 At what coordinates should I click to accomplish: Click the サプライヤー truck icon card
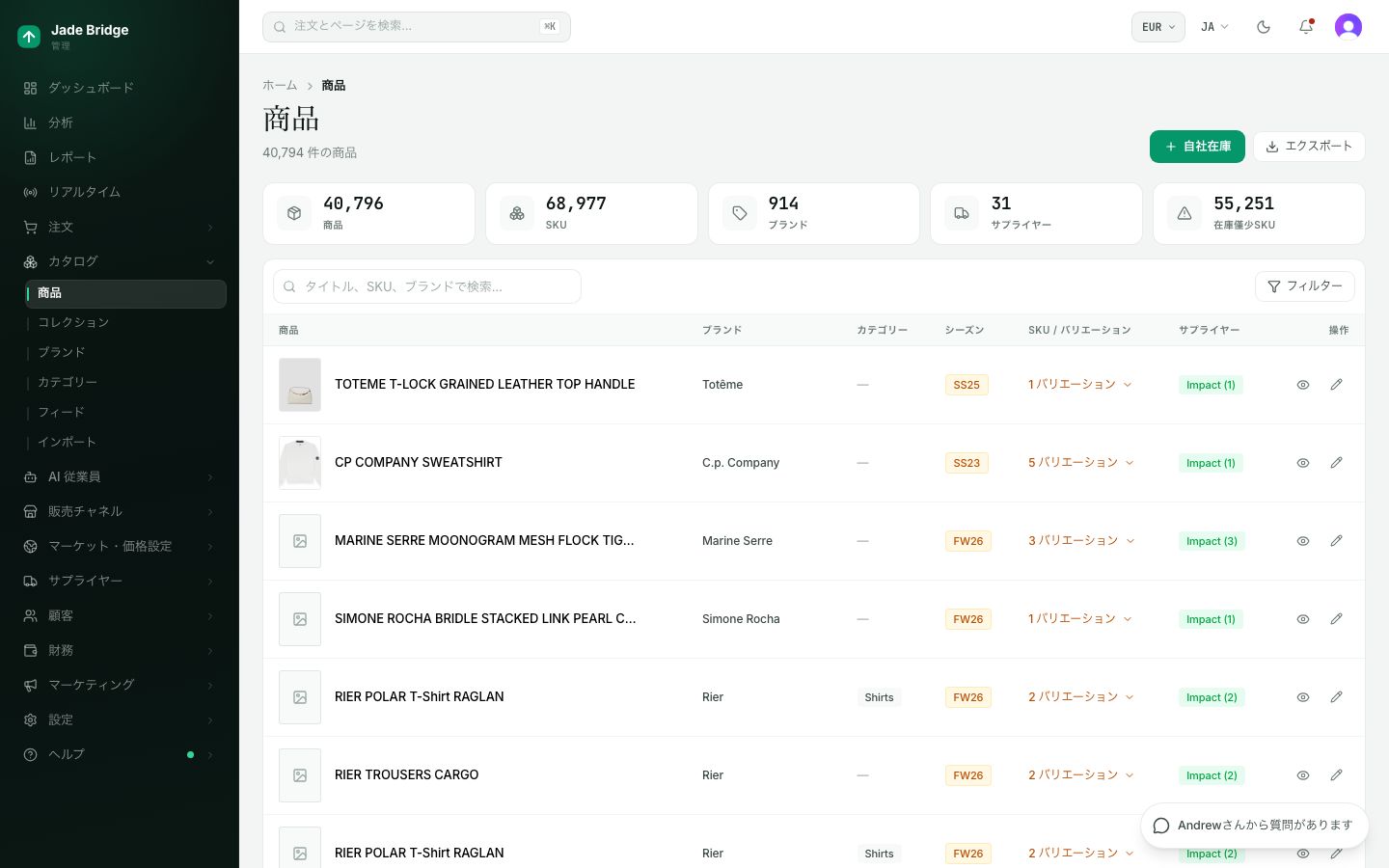[962, 213]
